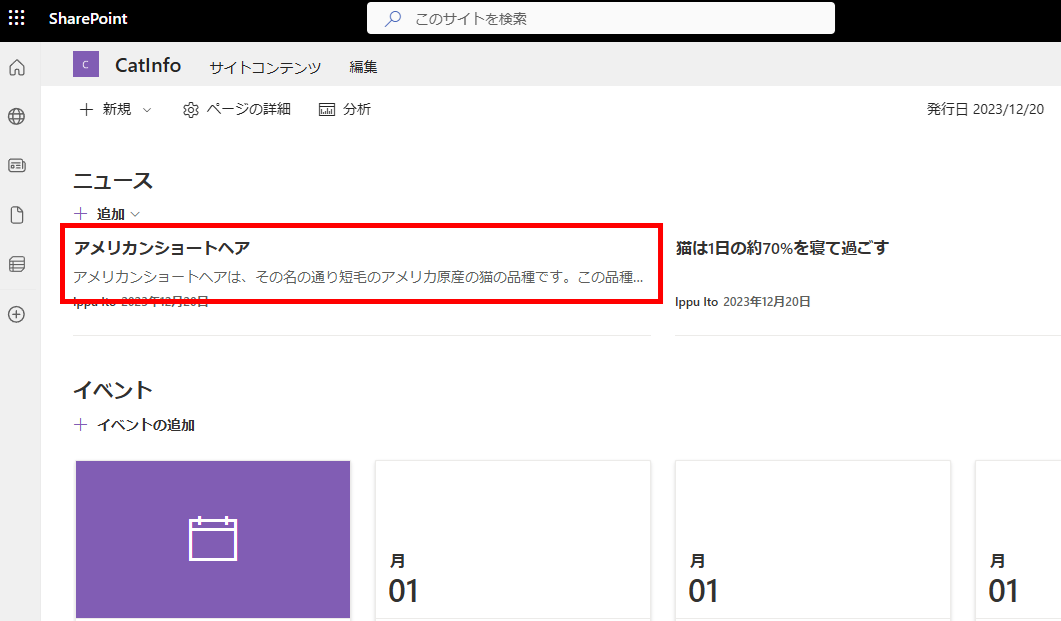1061x621 pixels.
Task: Open My sites globe icon
Action: coord(16,117)
